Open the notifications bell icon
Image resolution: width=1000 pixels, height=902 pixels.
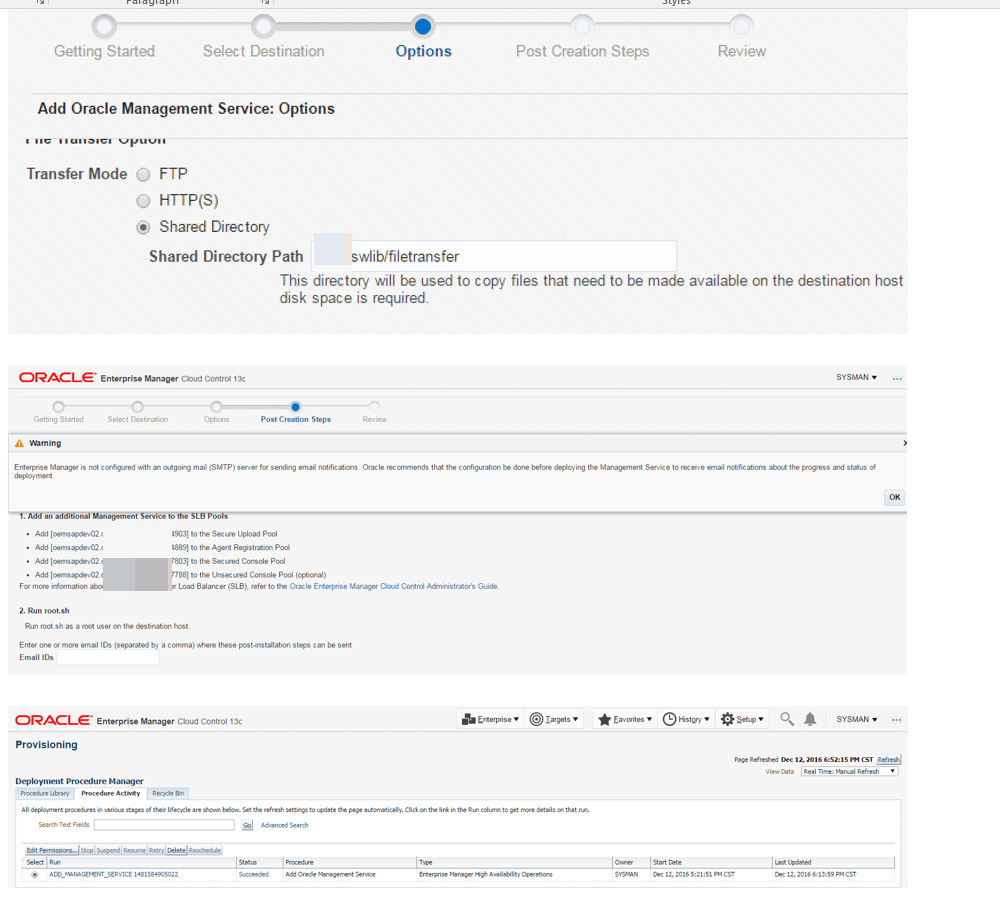click(x=810, y=719)
